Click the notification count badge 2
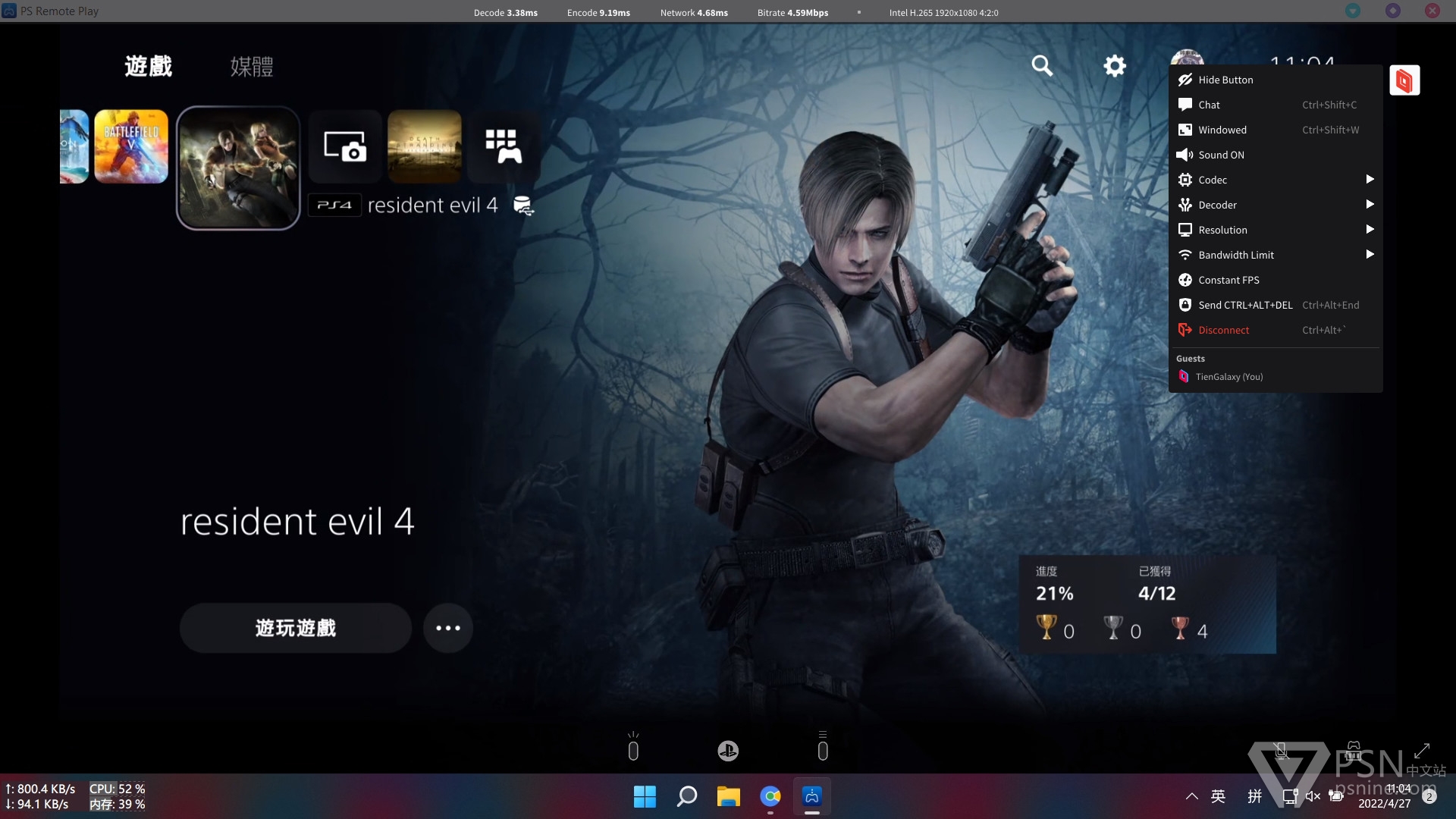Viewport: 1456px width, 819px height. [x=1429, y=797]
